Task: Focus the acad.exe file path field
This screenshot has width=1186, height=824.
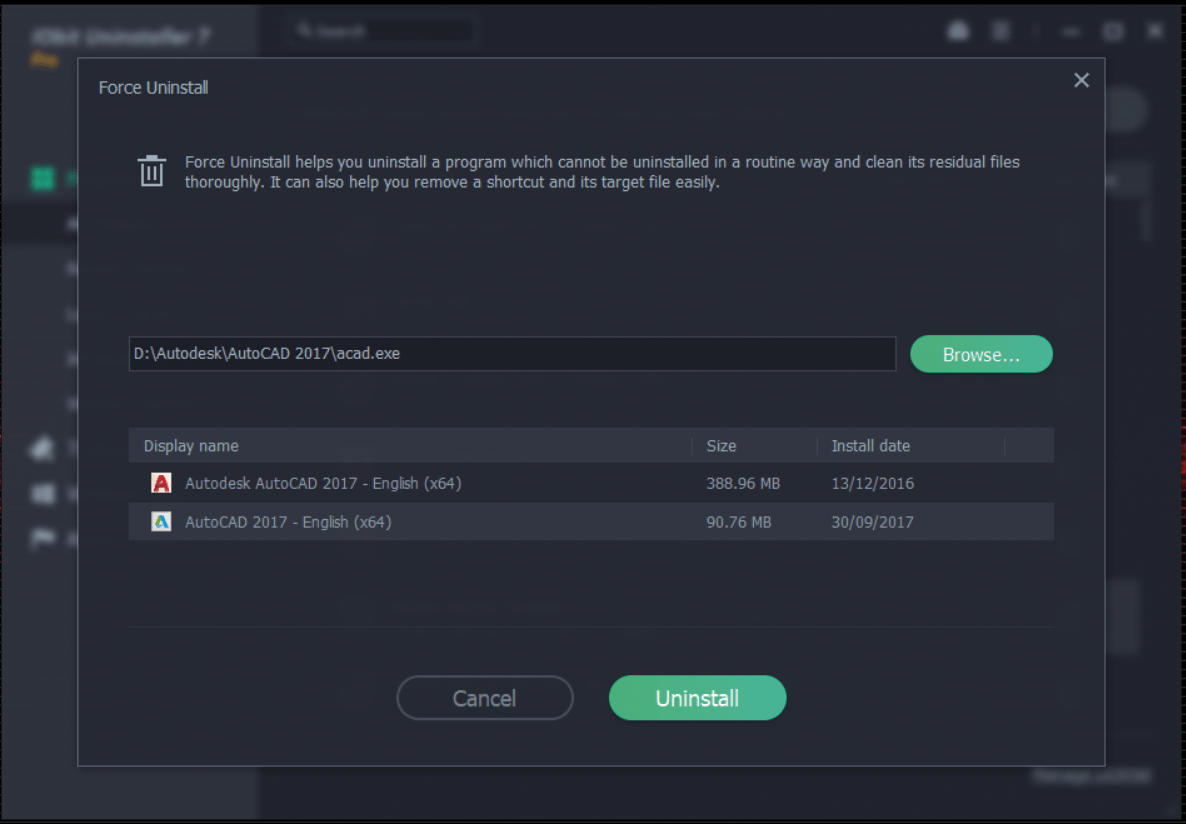Action: pos(512,353)
